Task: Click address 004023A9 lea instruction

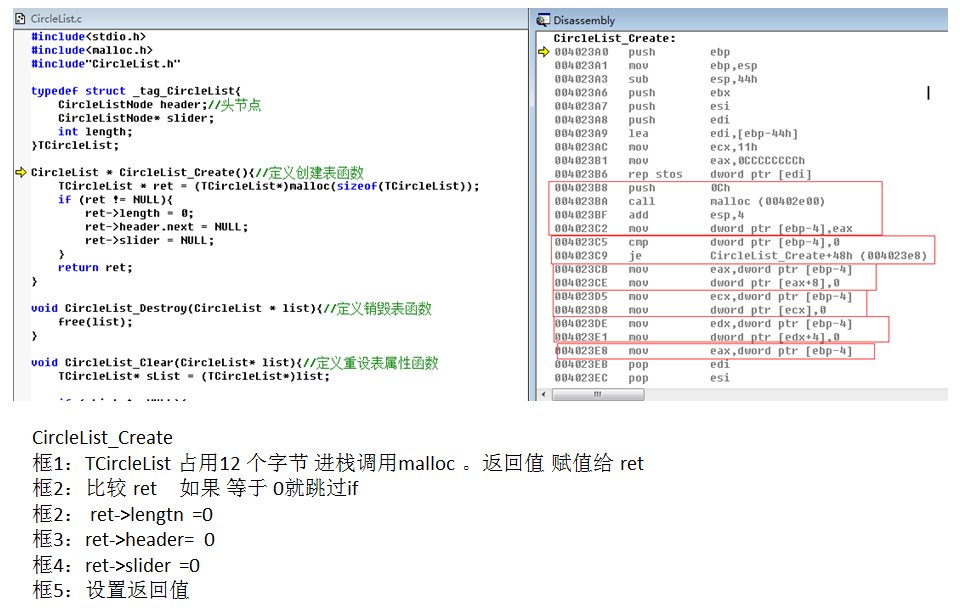Action: 677,133
